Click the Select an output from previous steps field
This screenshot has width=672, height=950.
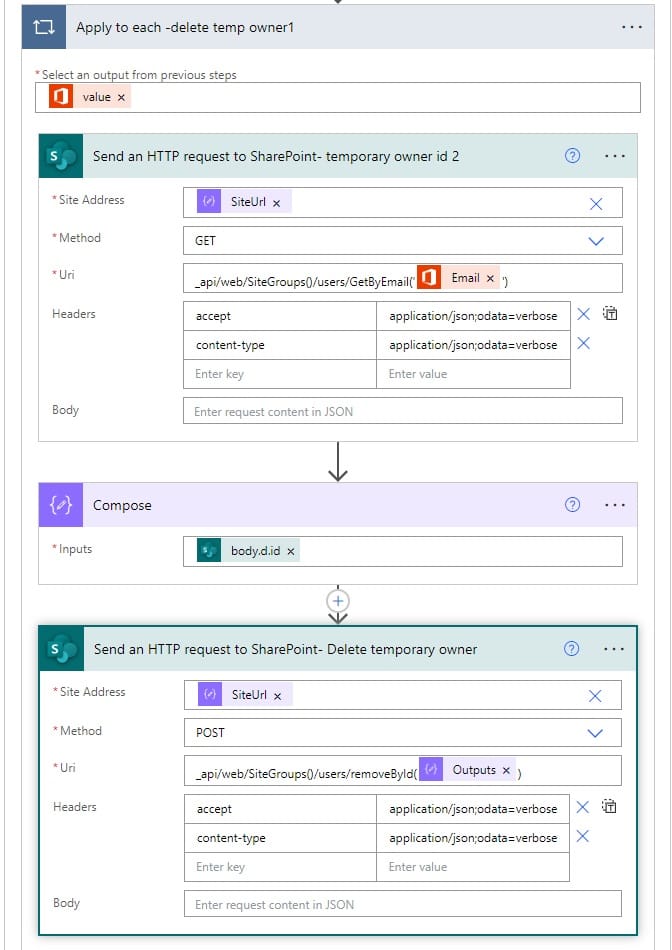338,98
